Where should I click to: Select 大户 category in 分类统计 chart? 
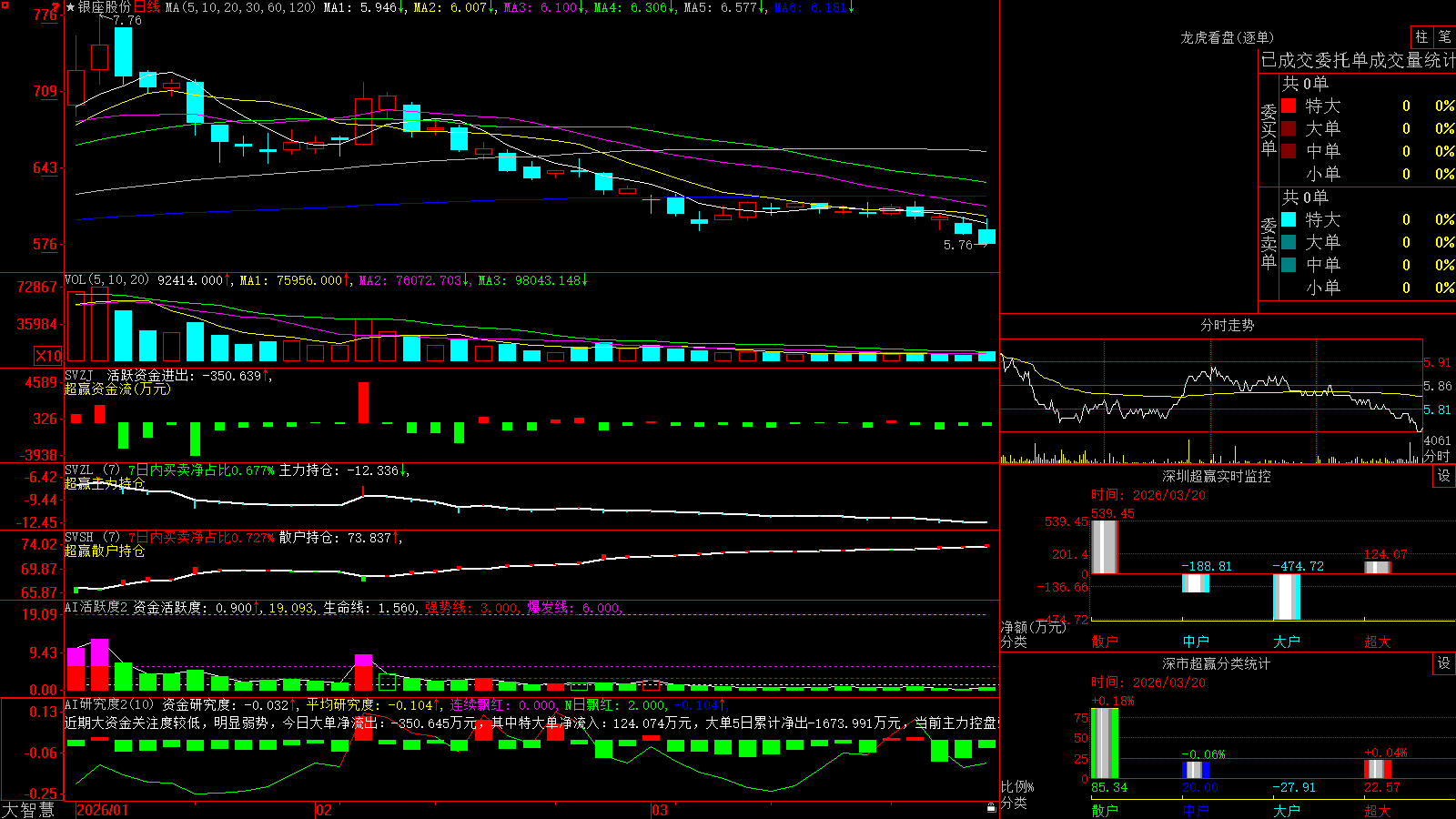click(1287, 811)
